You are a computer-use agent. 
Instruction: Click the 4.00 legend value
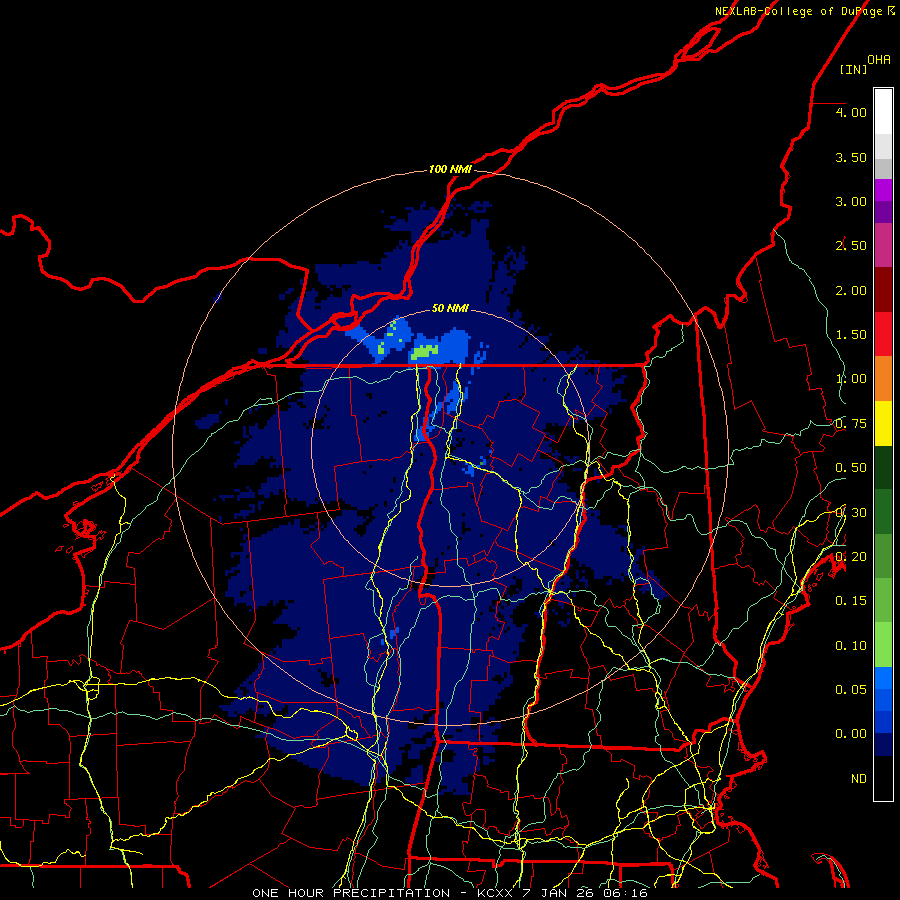pos(851,112)
